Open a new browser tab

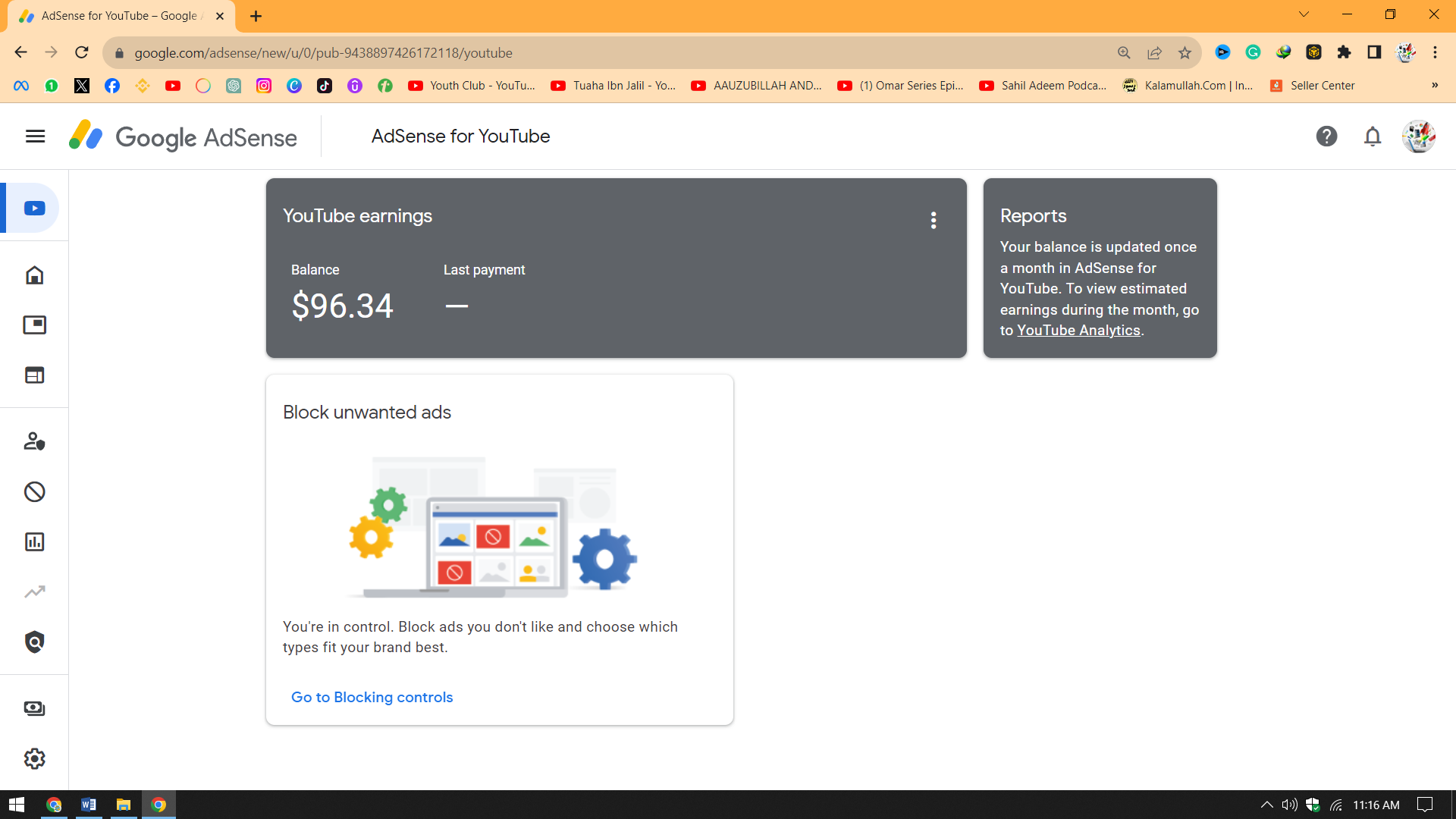pyautogui.click(x=256, y=16)
